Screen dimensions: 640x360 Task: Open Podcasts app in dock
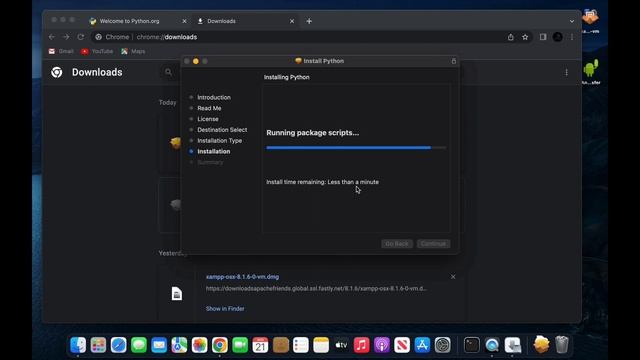tap(382, 345)
